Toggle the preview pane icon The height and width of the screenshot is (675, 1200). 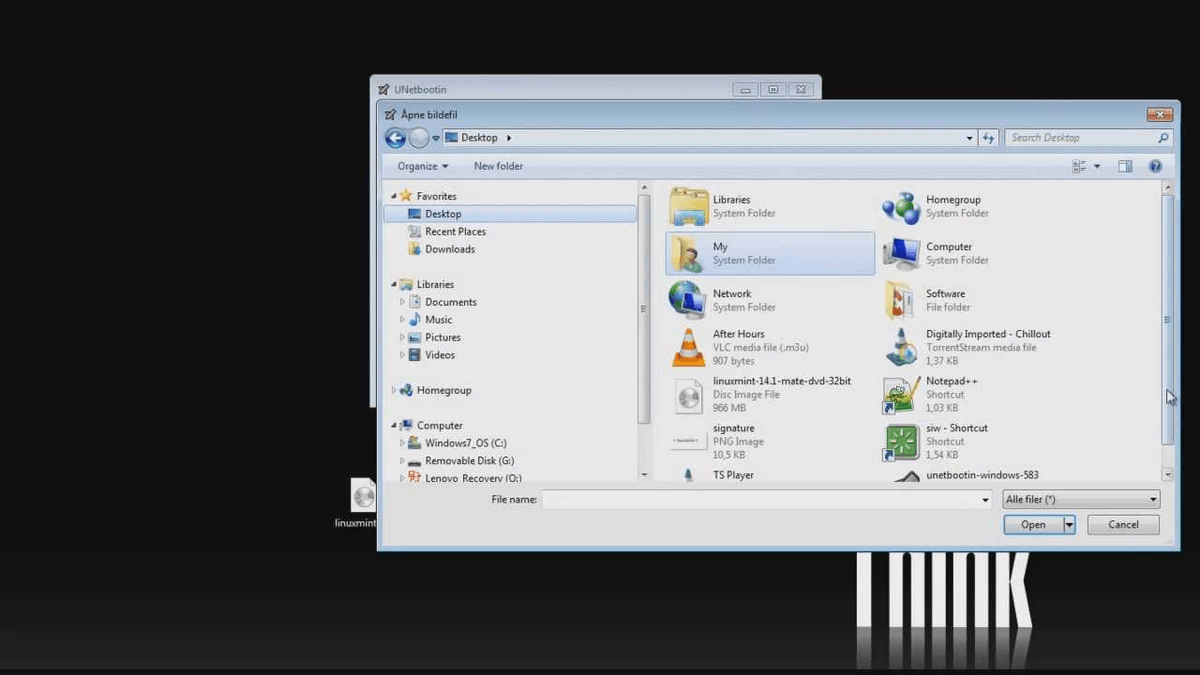tap(1125, 166)
